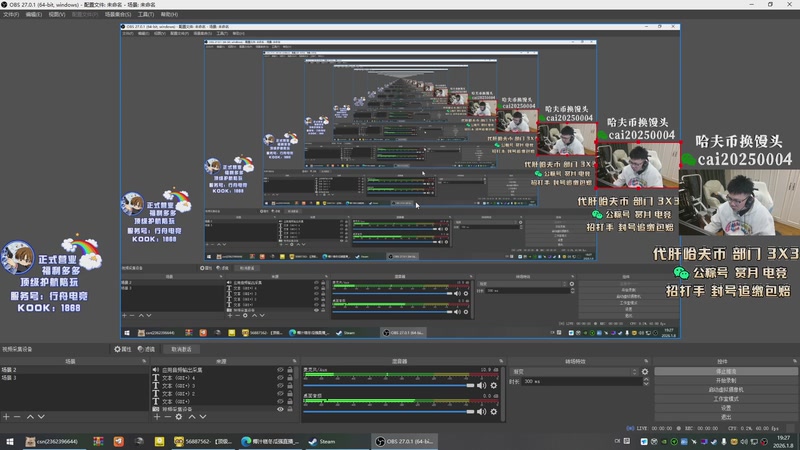Toggle lock on 视频采集设备 source

(x=290, y=409)
